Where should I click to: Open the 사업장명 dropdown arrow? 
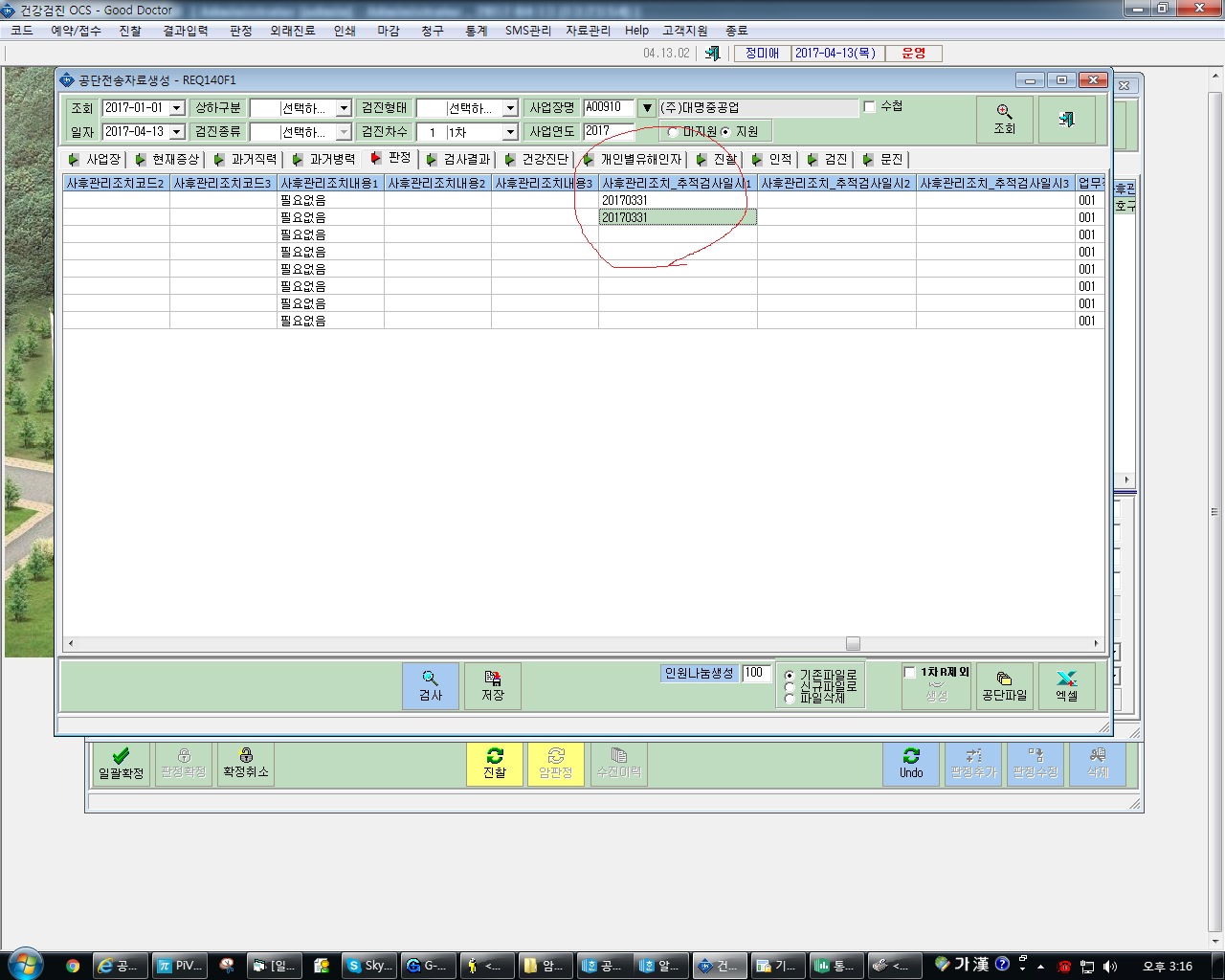tap(647, 108)
